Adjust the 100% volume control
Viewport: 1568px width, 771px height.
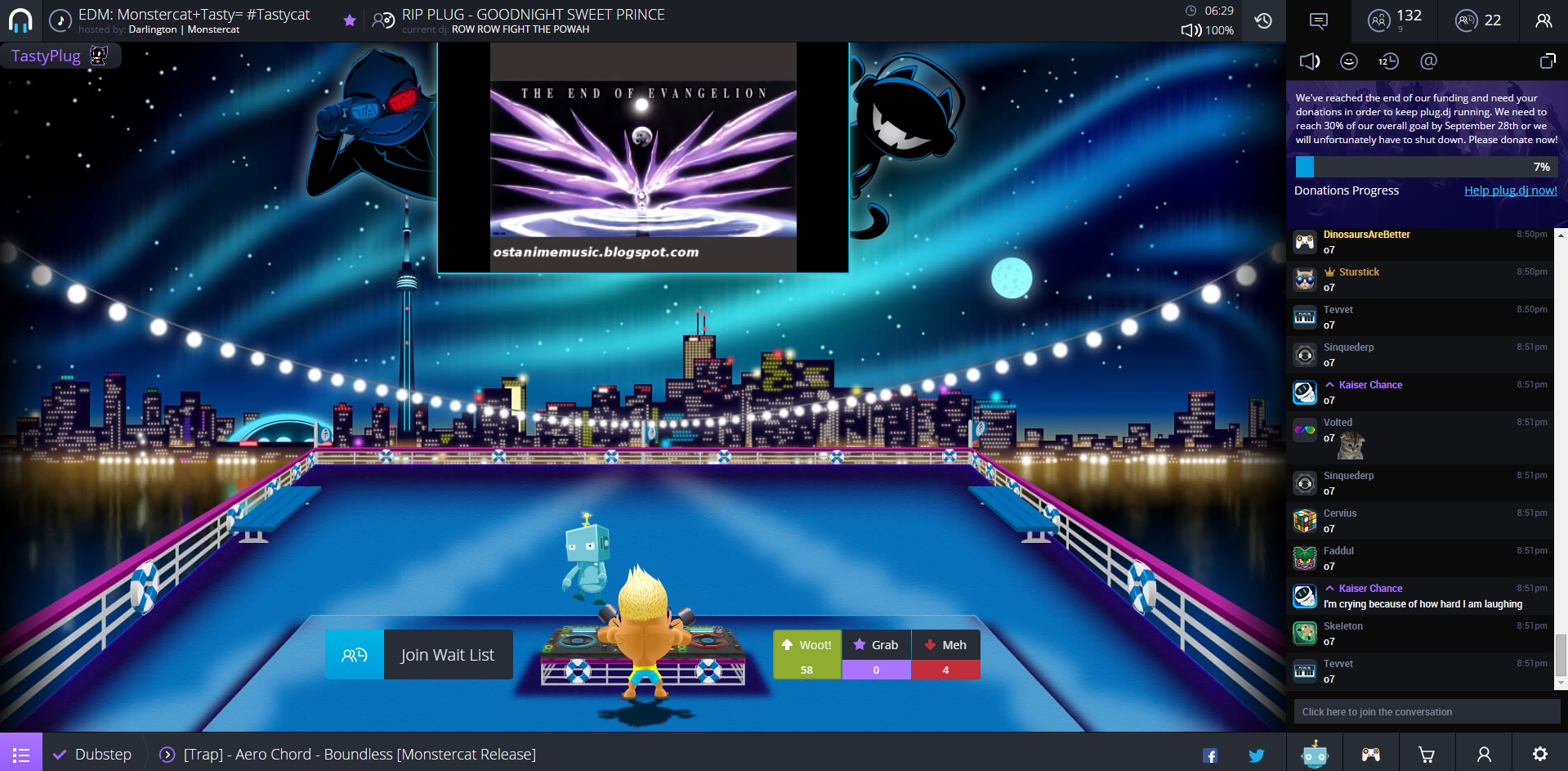pyautogui.click(x=1208, y=30)
